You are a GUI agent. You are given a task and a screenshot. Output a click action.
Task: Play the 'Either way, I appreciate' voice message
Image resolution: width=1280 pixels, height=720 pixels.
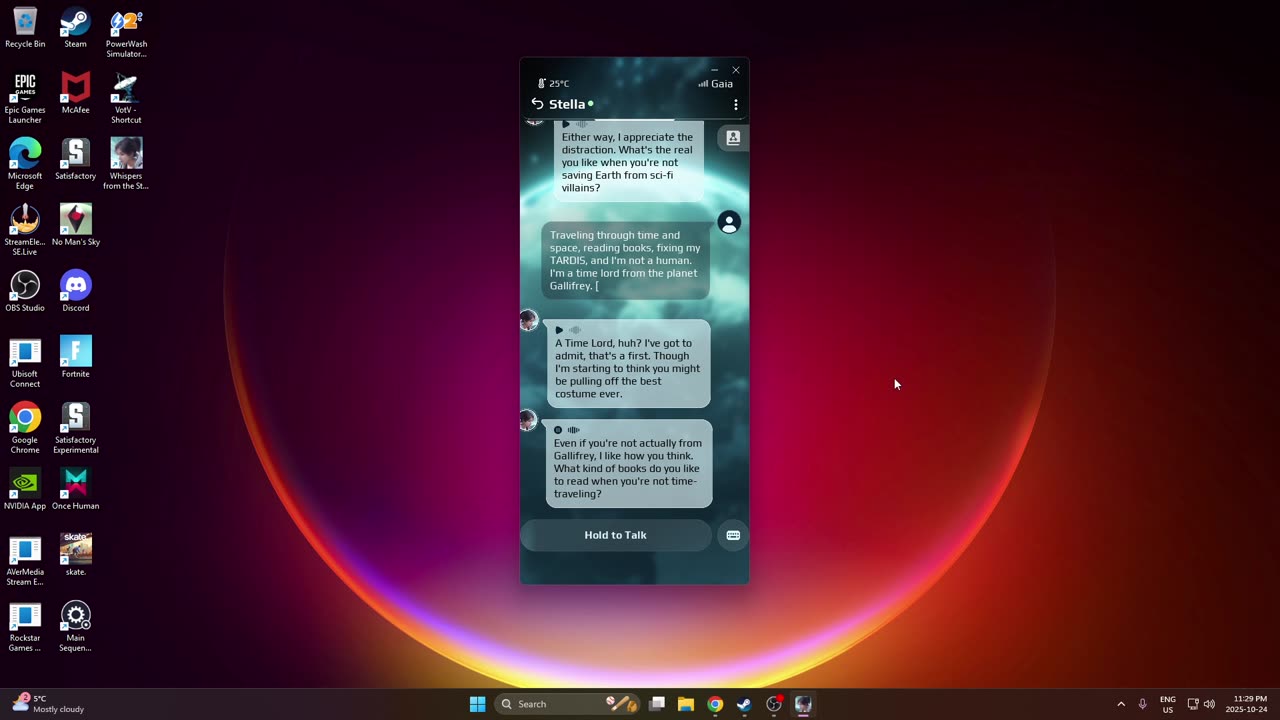[x=566, y=124]
